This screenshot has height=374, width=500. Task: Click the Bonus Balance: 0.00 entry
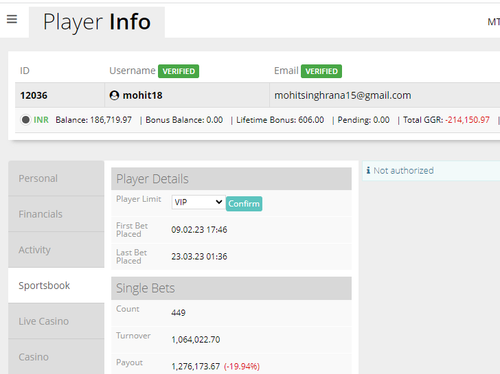184,120
